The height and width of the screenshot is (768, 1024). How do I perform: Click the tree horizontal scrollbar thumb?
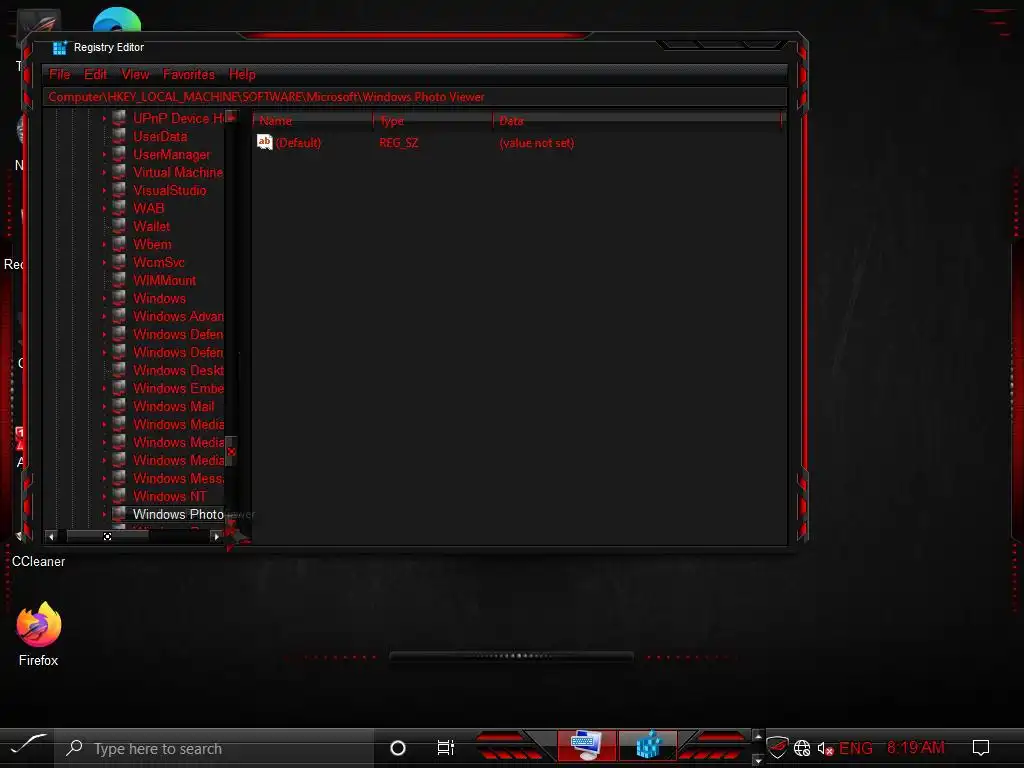[108, 537]
